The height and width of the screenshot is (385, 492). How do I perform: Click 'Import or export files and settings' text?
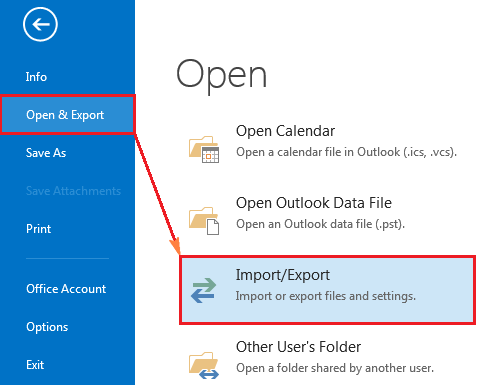(326, 296)
